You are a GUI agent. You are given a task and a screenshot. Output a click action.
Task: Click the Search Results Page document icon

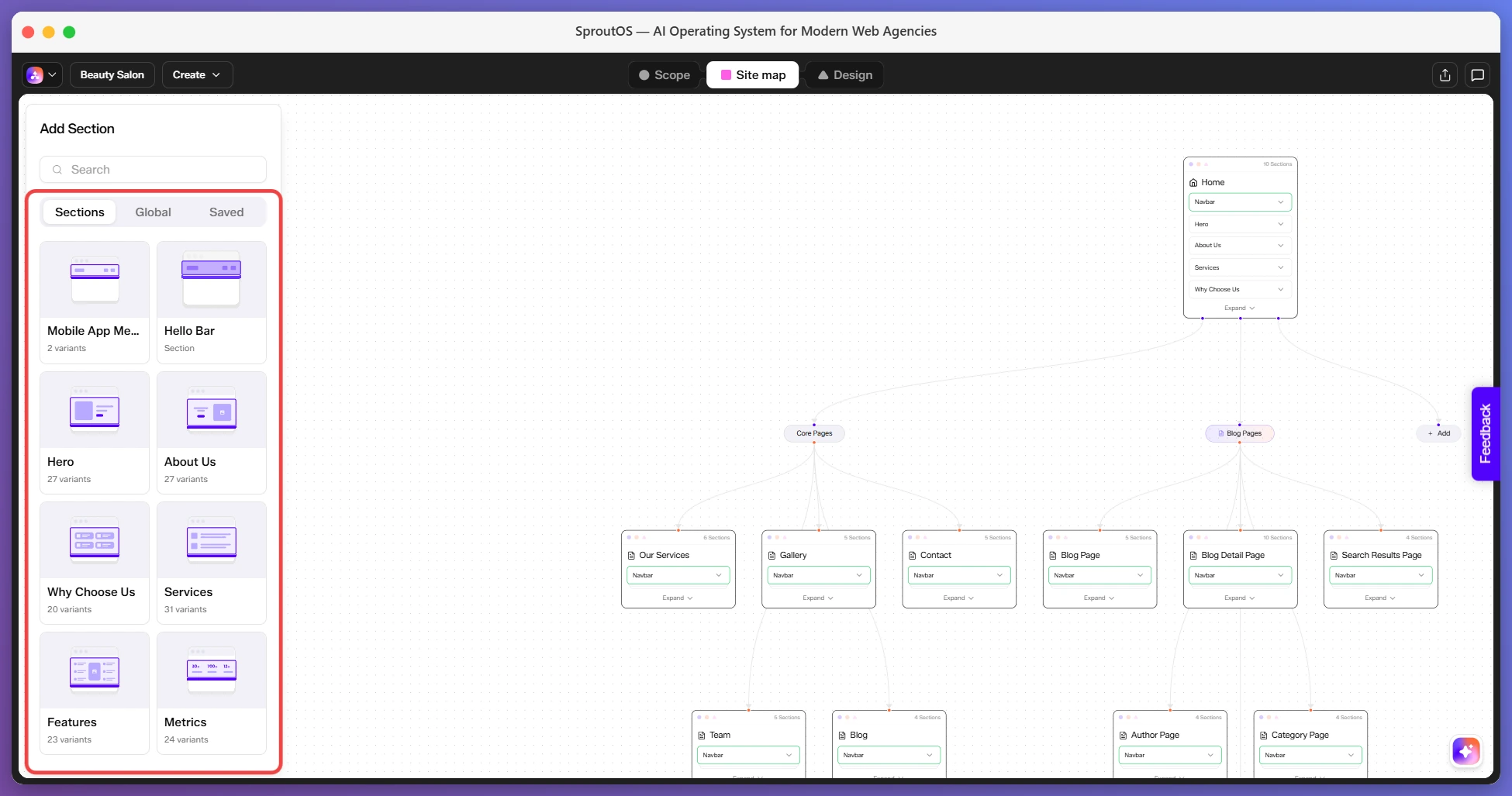[1334, 556]
